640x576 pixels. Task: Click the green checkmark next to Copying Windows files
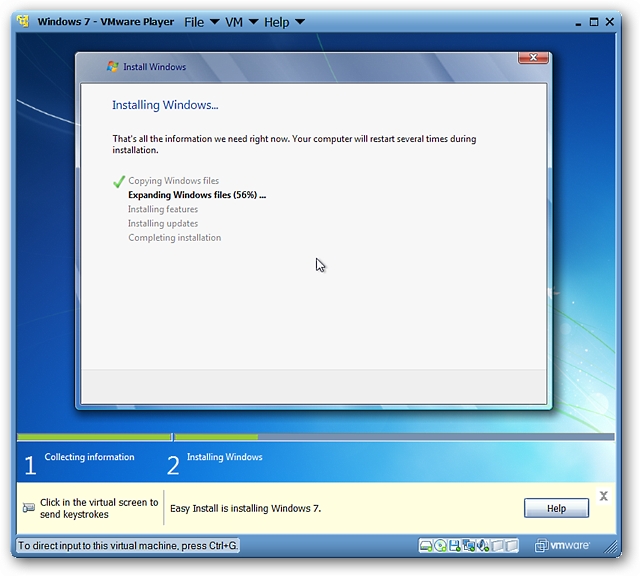click(x=119, y=181)
